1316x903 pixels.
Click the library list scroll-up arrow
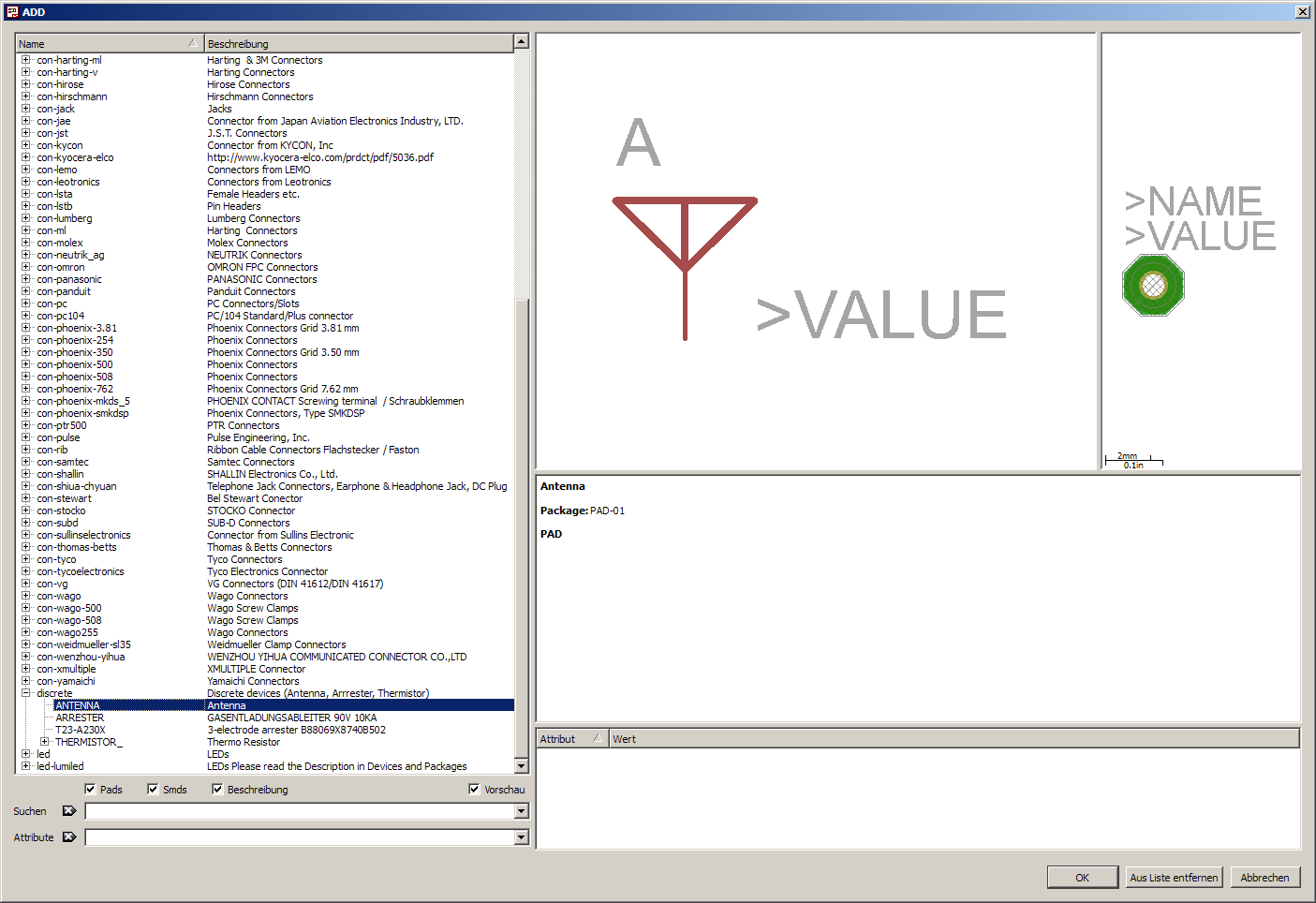522,42
